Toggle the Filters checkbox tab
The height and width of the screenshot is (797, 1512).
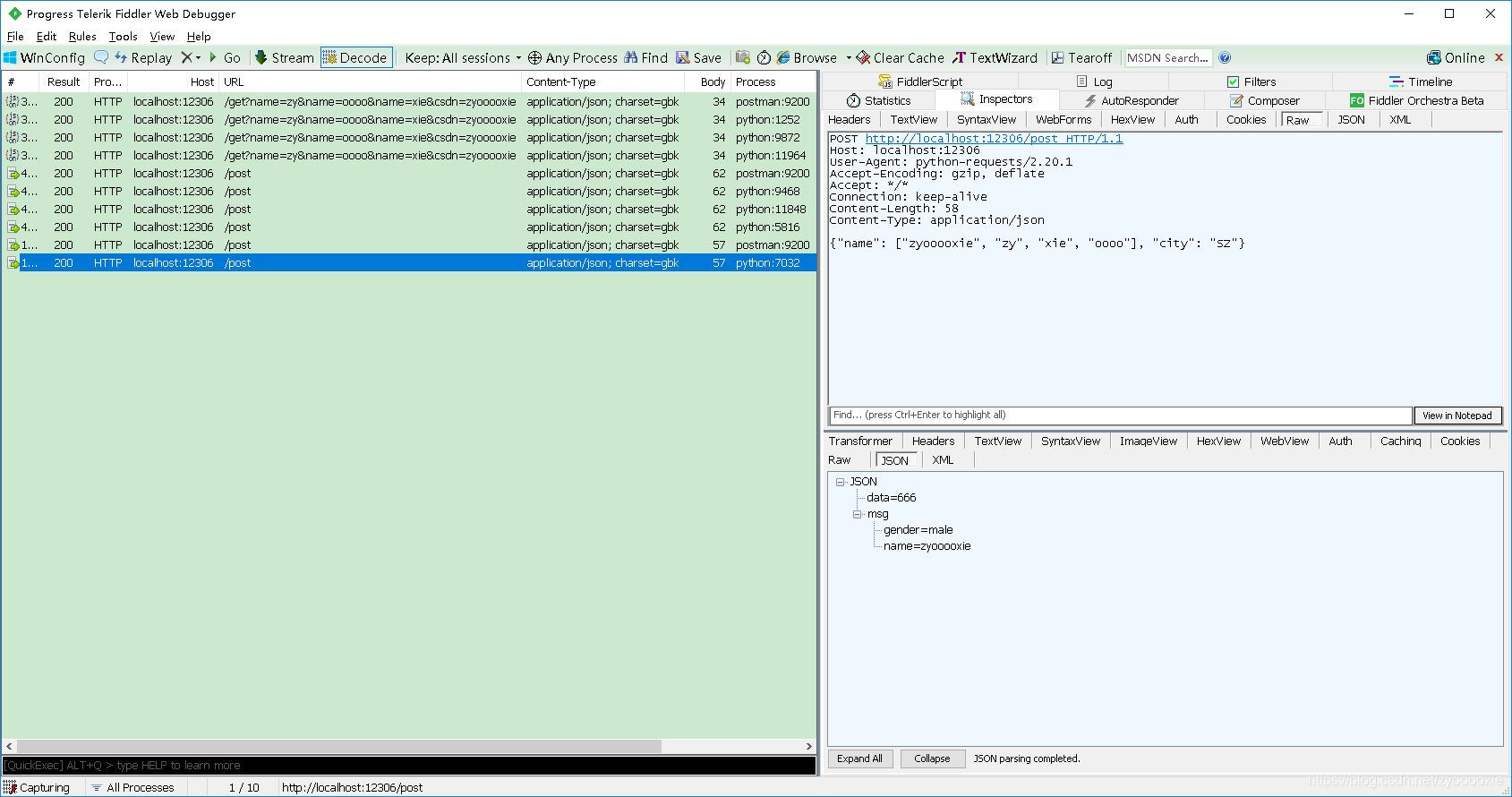click(1251, 81)
